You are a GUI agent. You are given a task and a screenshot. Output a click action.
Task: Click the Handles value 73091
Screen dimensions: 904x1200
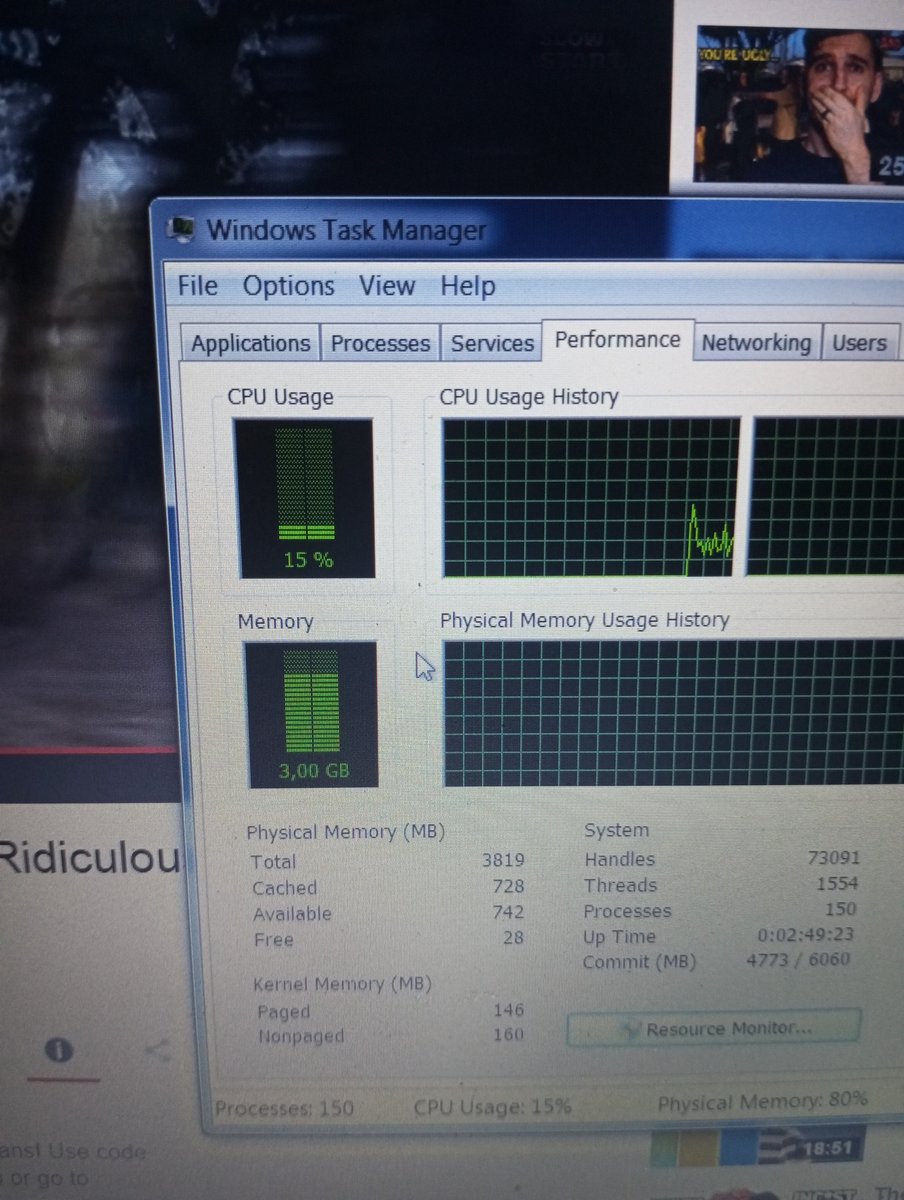[834, 857]
